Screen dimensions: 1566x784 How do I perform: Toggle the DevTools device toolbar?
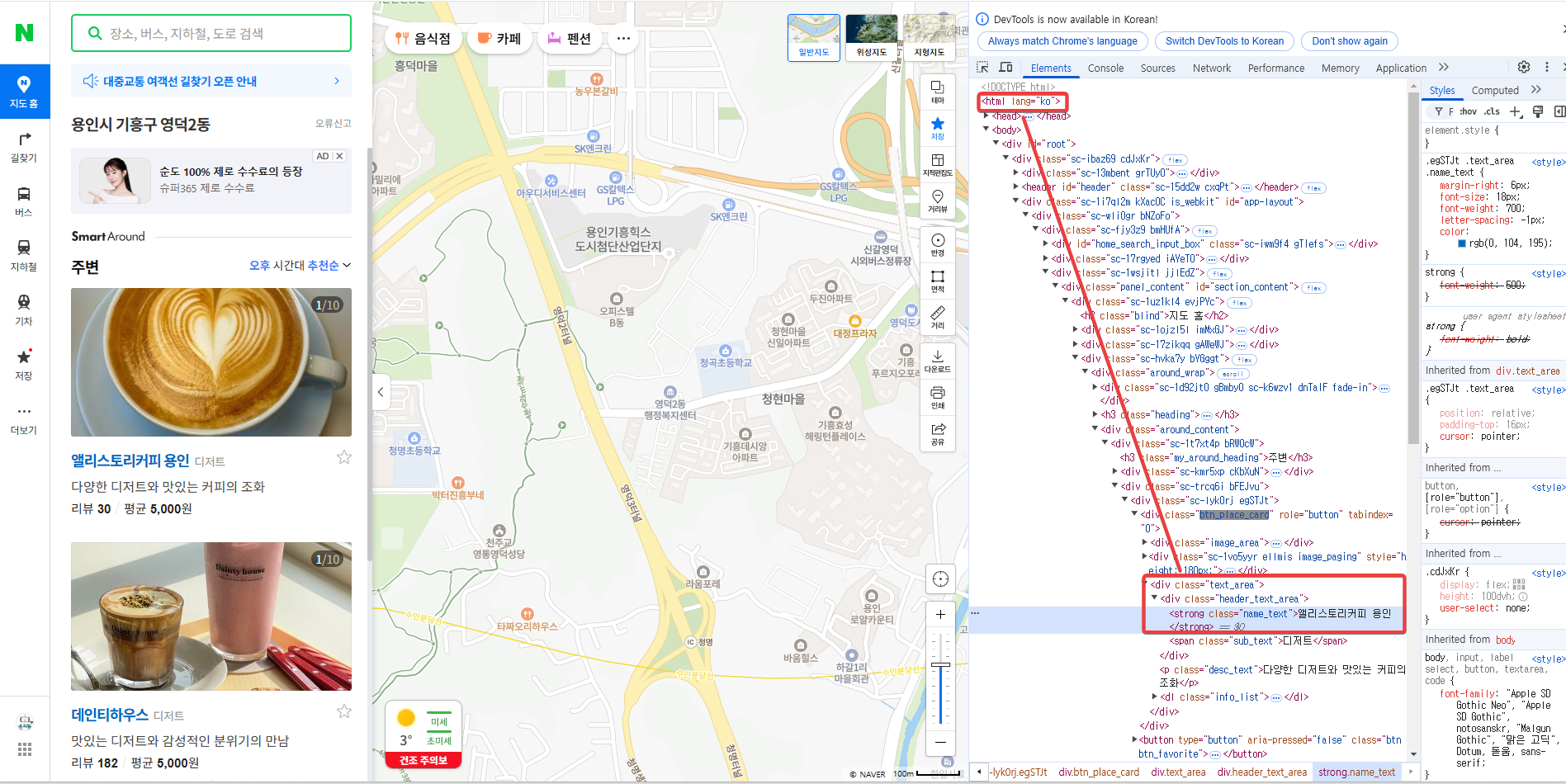(x=1005, y=68)
